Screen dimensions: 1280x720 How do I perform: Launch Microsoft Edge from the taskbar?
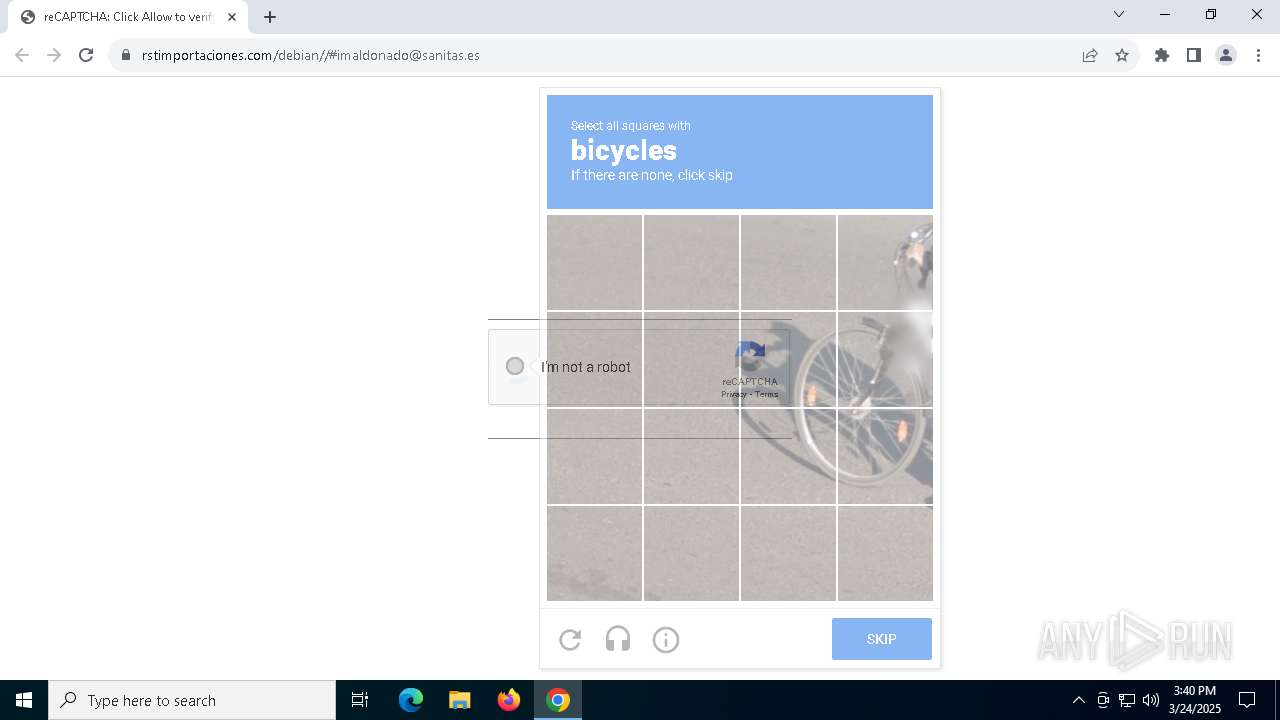click(411, 700)
